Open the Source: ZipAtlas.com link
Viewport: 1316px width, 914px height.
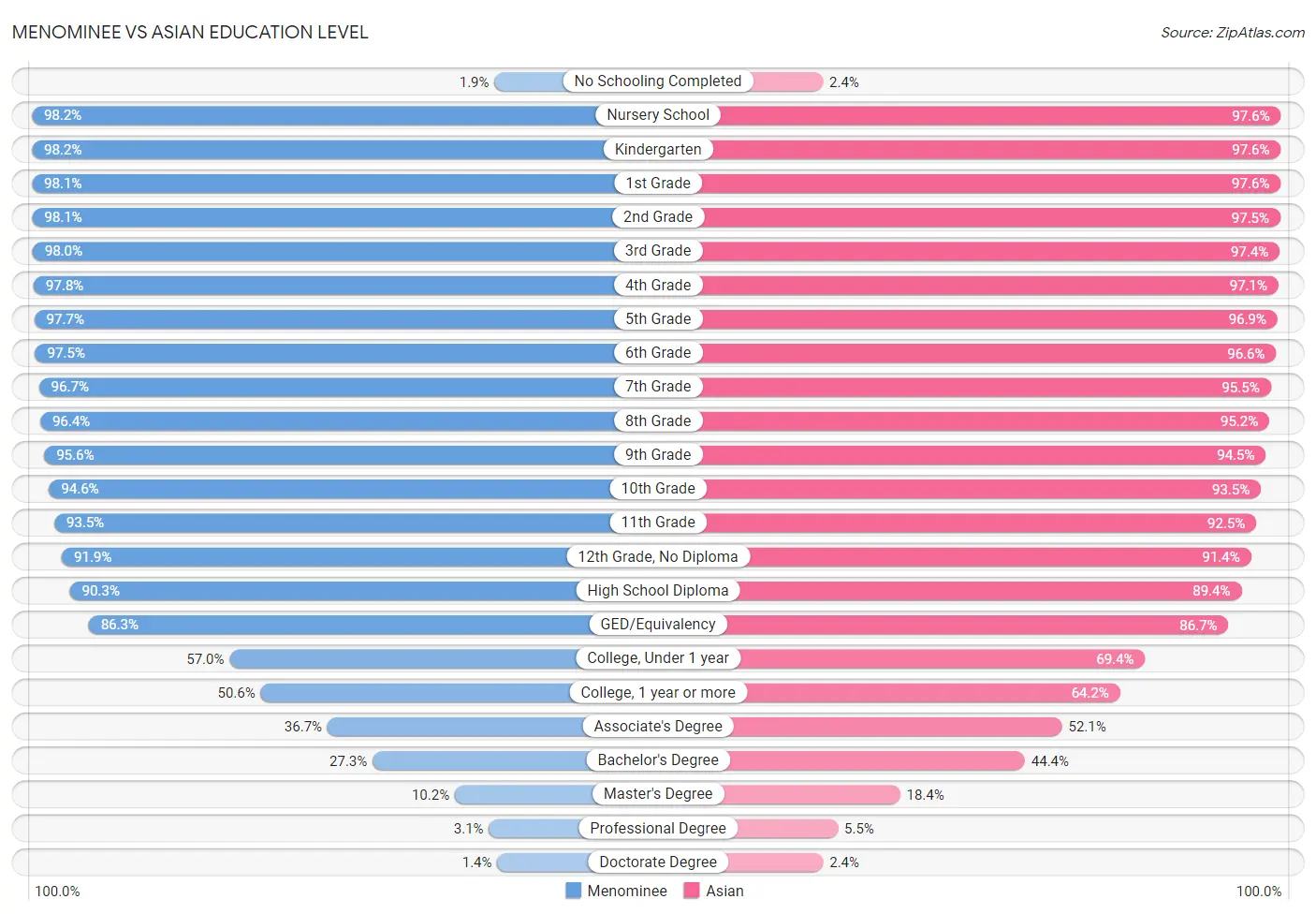click(1232, 33)
